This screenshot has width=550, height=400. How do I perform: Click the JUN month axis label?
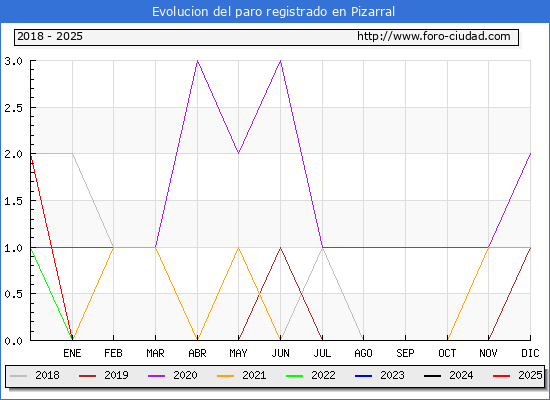click(x=281, y=353)
